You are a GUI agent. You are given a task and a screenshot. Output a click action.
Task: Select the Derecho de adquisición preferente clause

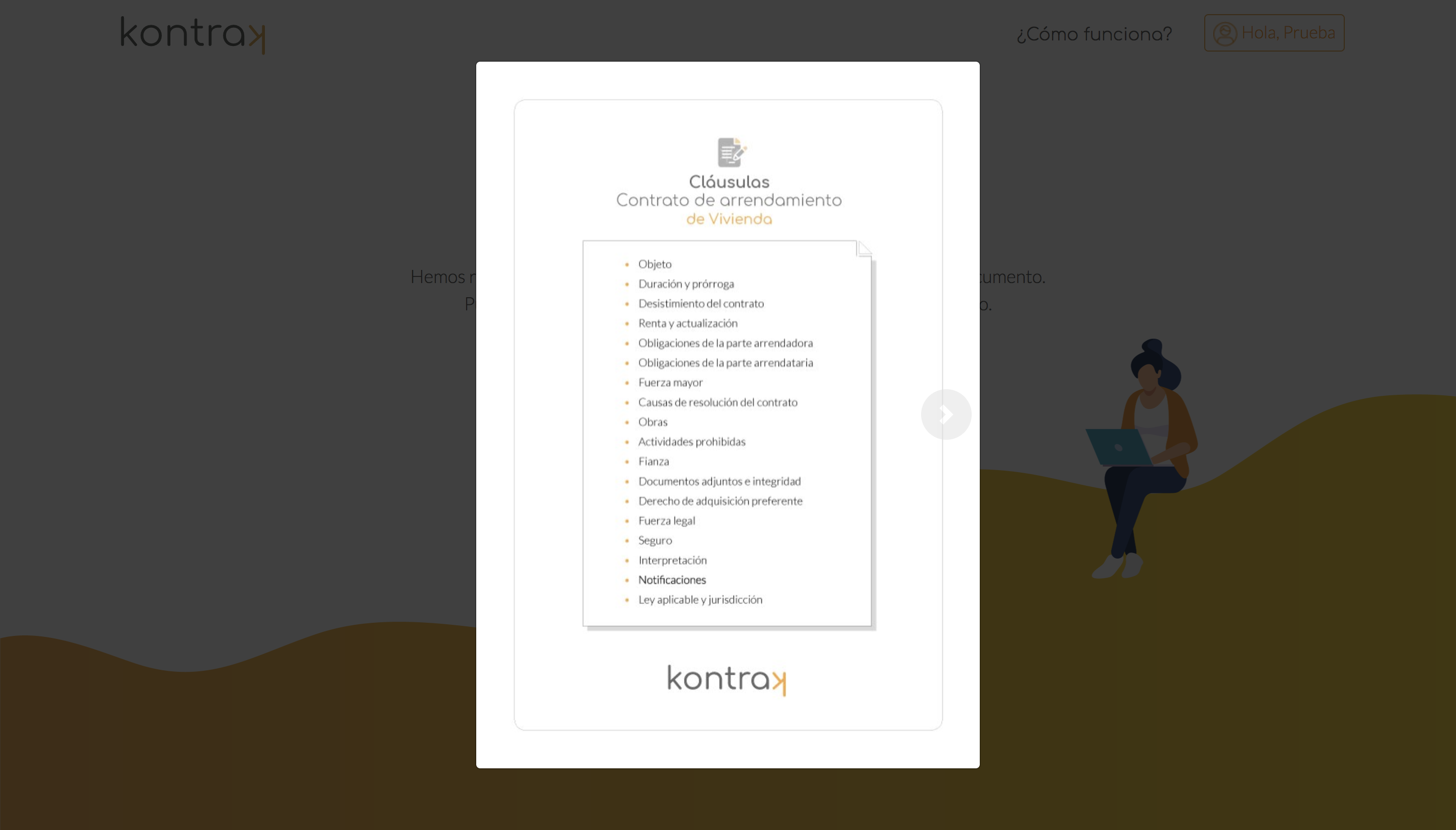click(x=719, y=501)
